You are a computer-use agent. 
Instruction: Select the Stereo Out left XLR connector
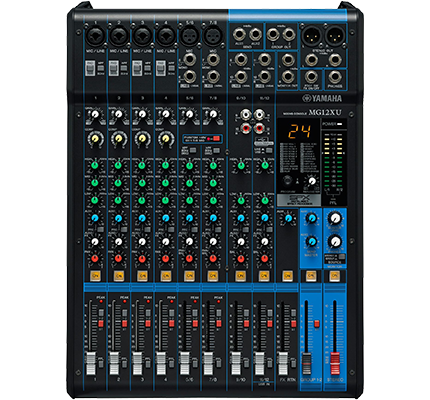tap(311, 36)
